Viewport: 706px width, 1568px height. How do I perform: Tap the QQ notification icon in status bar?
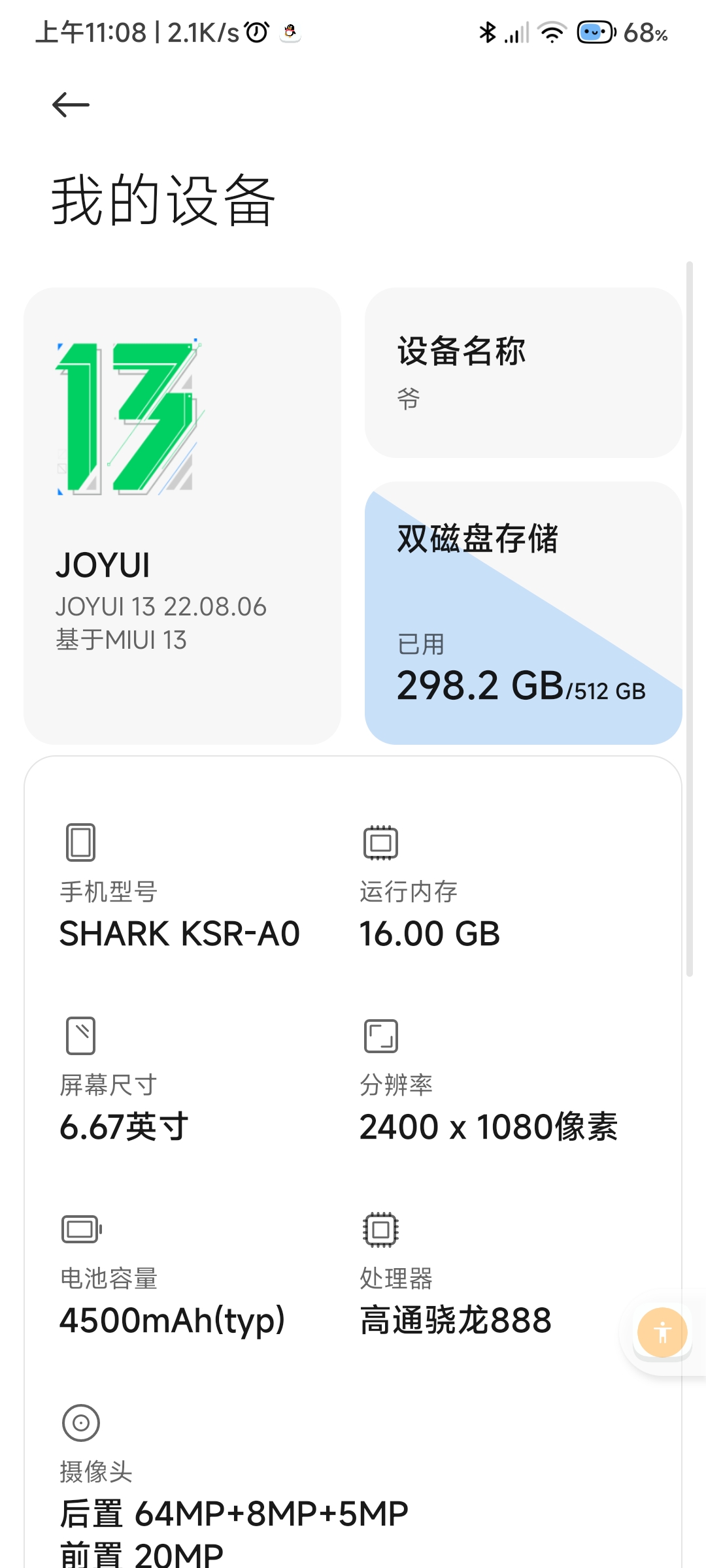[290, 32]
